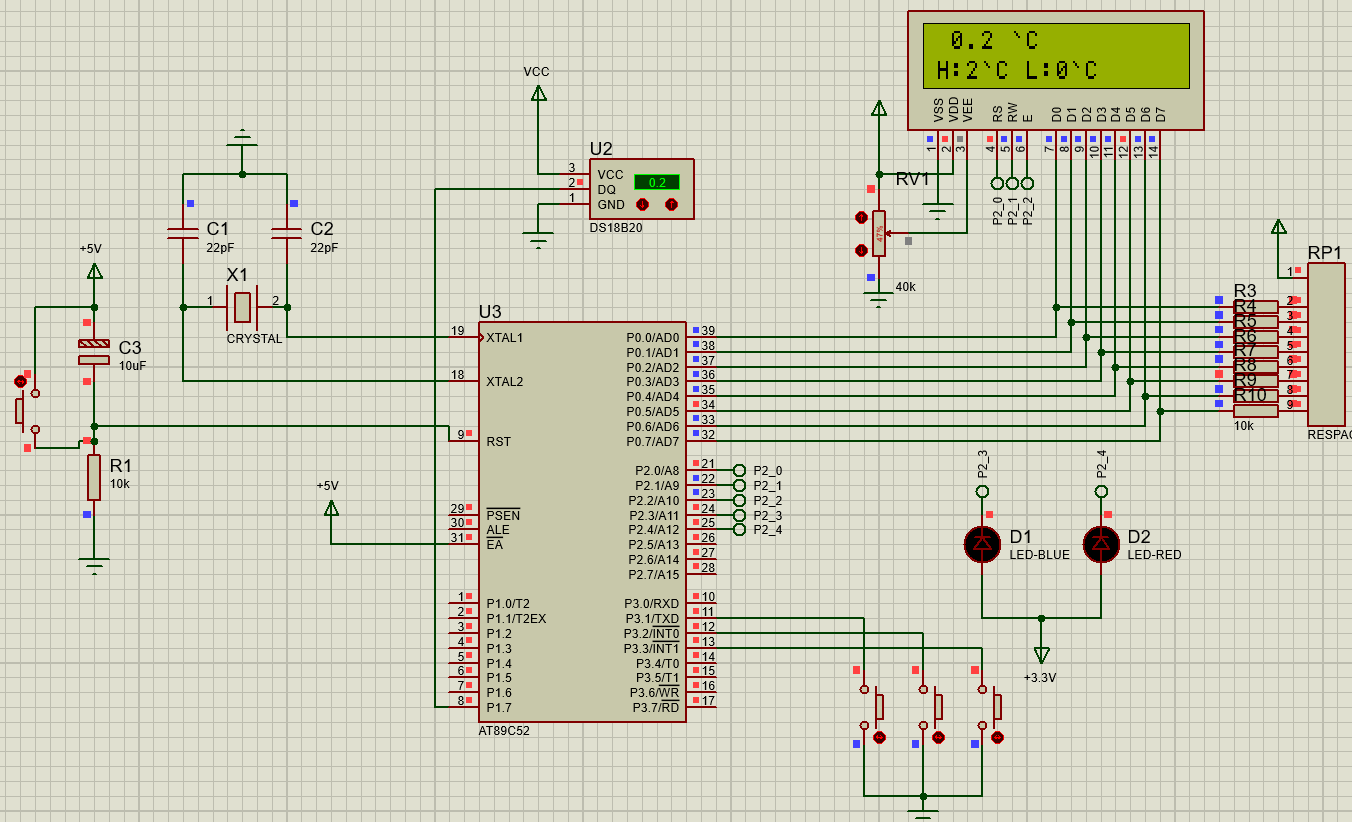The image size is (1352, 822).
Task: Select the P2_0 terminal at MCU pin 21
Action: coord(740,470)
